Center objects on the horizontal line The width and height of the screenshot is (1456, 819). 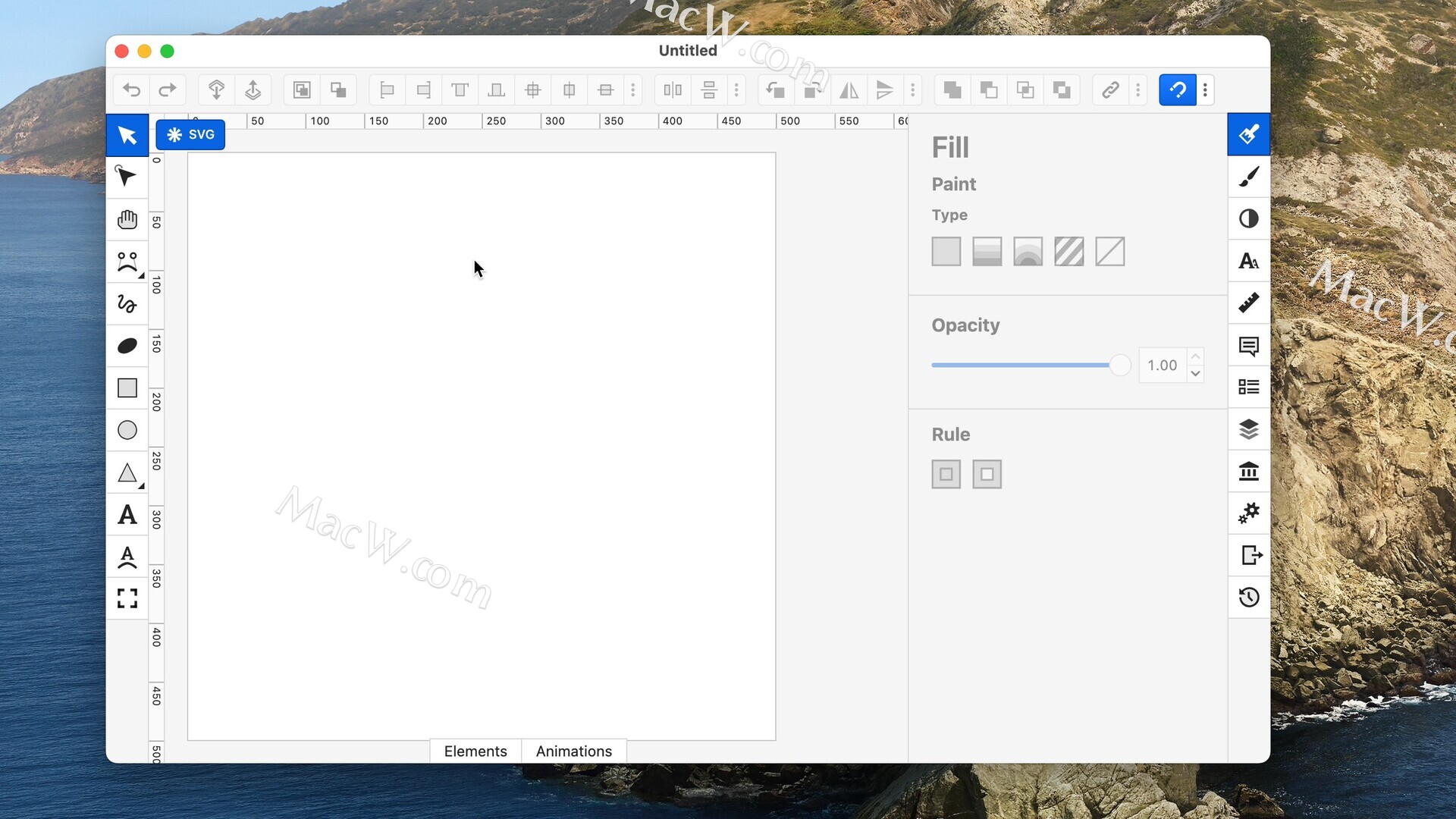coord(605,90)
